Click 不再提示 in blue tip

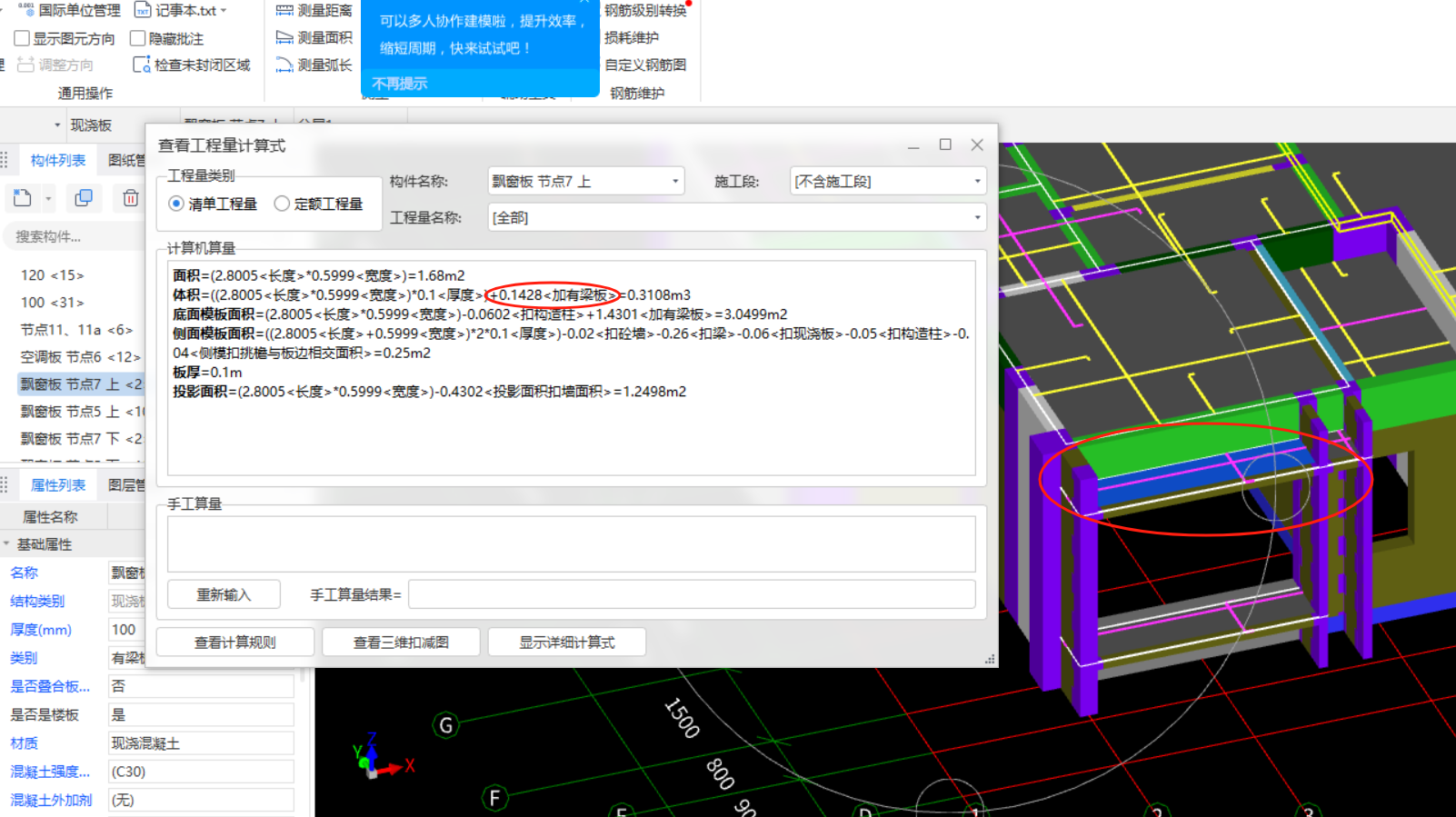click(x=399, y=84)
